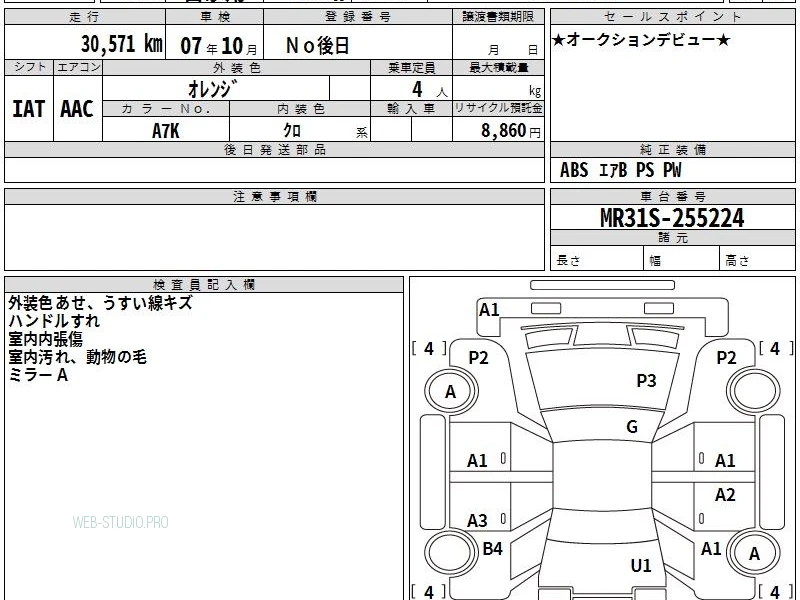Select the inspection date 07年10月
The image size is (800, 600).
219,46
